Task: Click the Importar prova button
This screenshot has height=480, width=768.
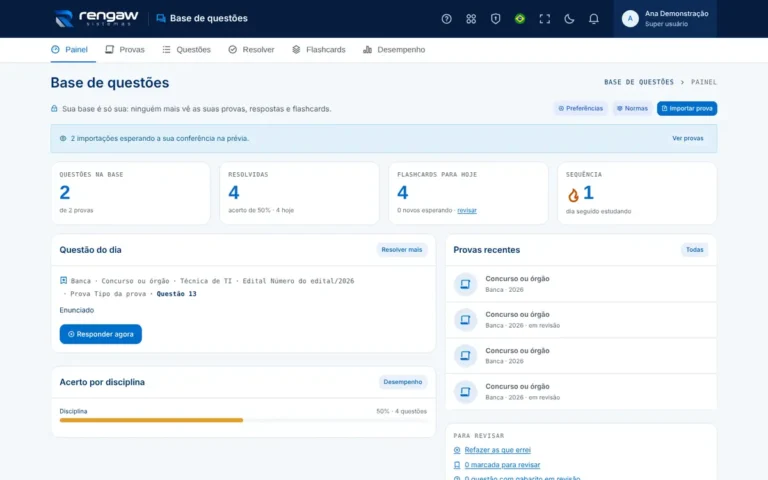Action: (x=687, y=108)
